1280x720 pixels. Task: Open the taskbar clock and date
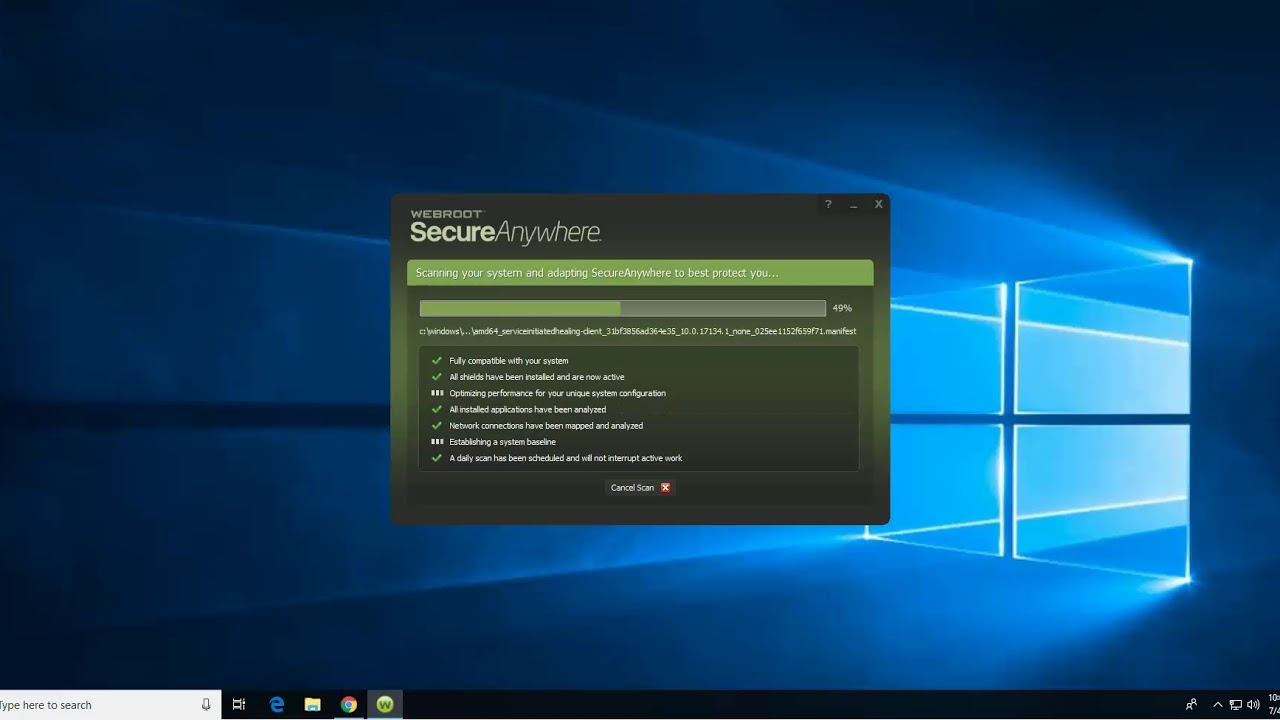1273,705
